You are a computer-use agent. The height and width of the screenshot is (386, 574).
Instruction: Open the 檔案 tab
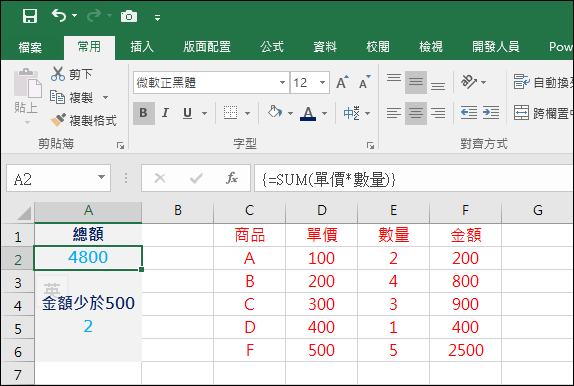(x=30, y=47)
